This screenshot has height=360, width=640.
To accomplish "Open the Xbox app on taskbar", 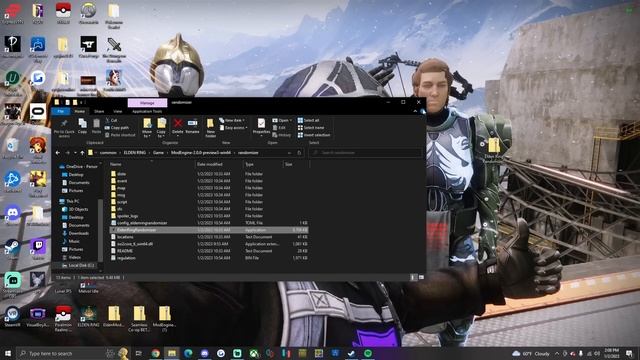I will [253, 353].
